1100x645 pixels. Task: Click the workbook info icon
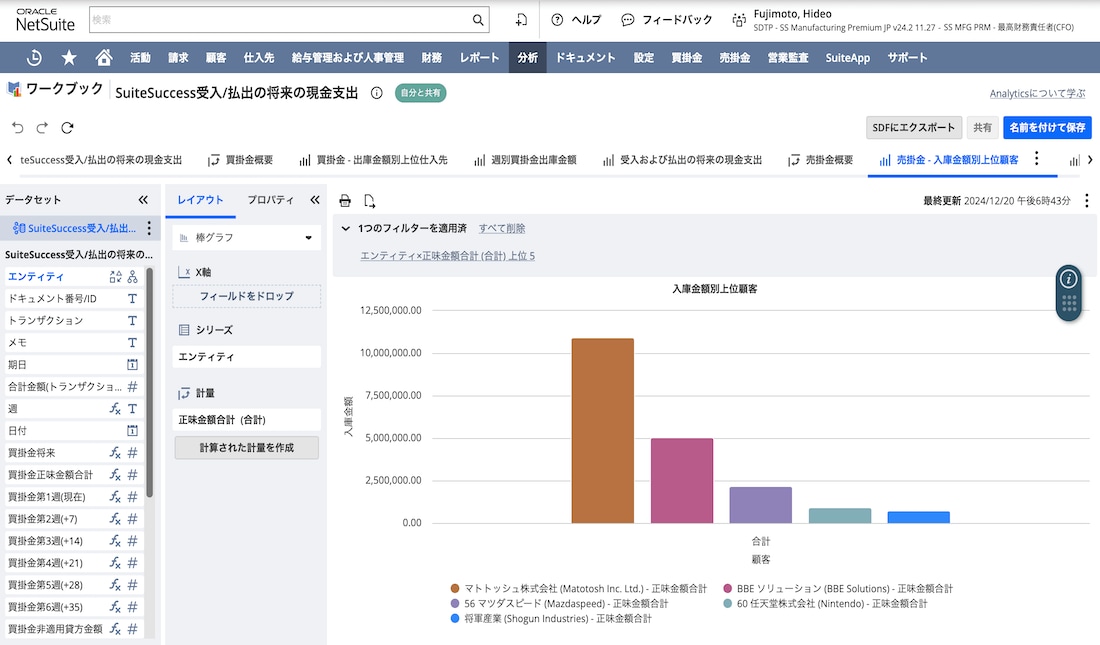(377, 93)
